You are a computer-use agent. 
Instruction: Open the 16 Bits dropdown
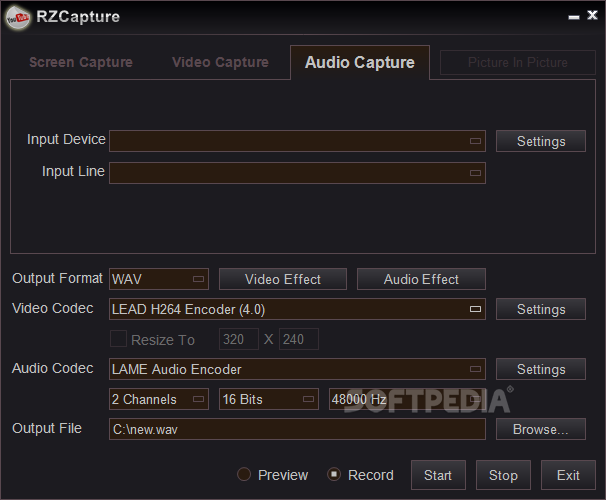(269, 399)
